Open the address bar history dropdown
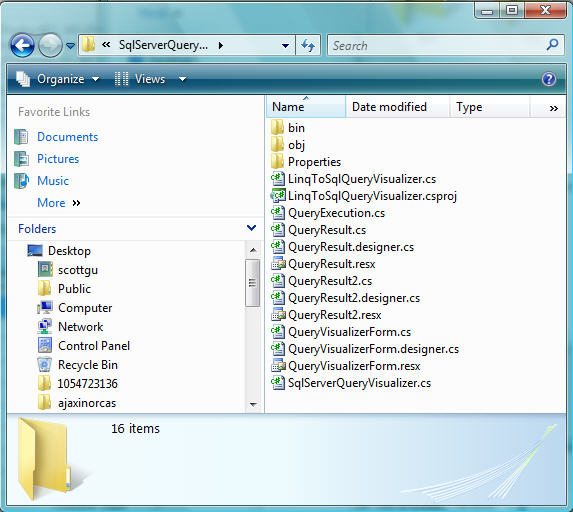Image resolution: width=573 pixels, height=512 pixels. click(285, 46)
